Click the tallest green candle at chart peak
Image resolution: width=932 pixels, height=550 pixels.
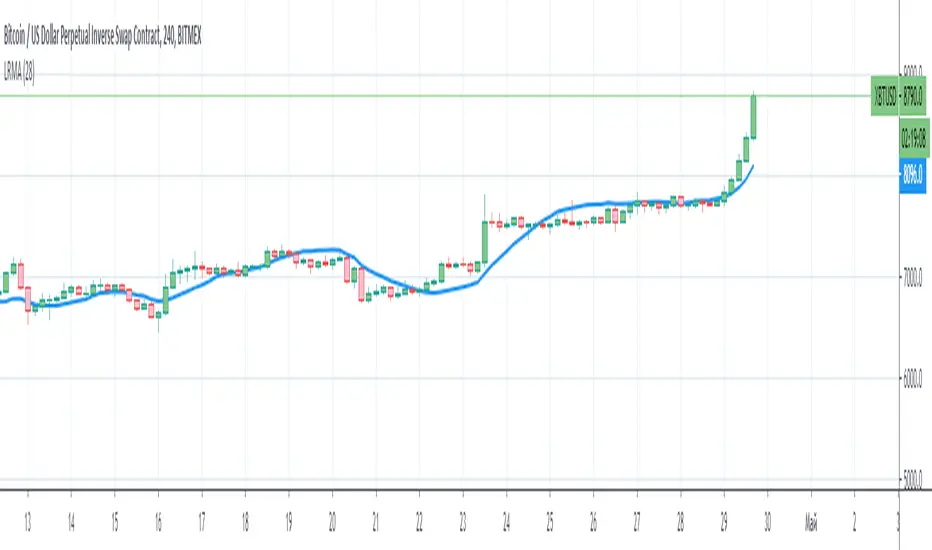pyautogui.click(x=753, y=117)
